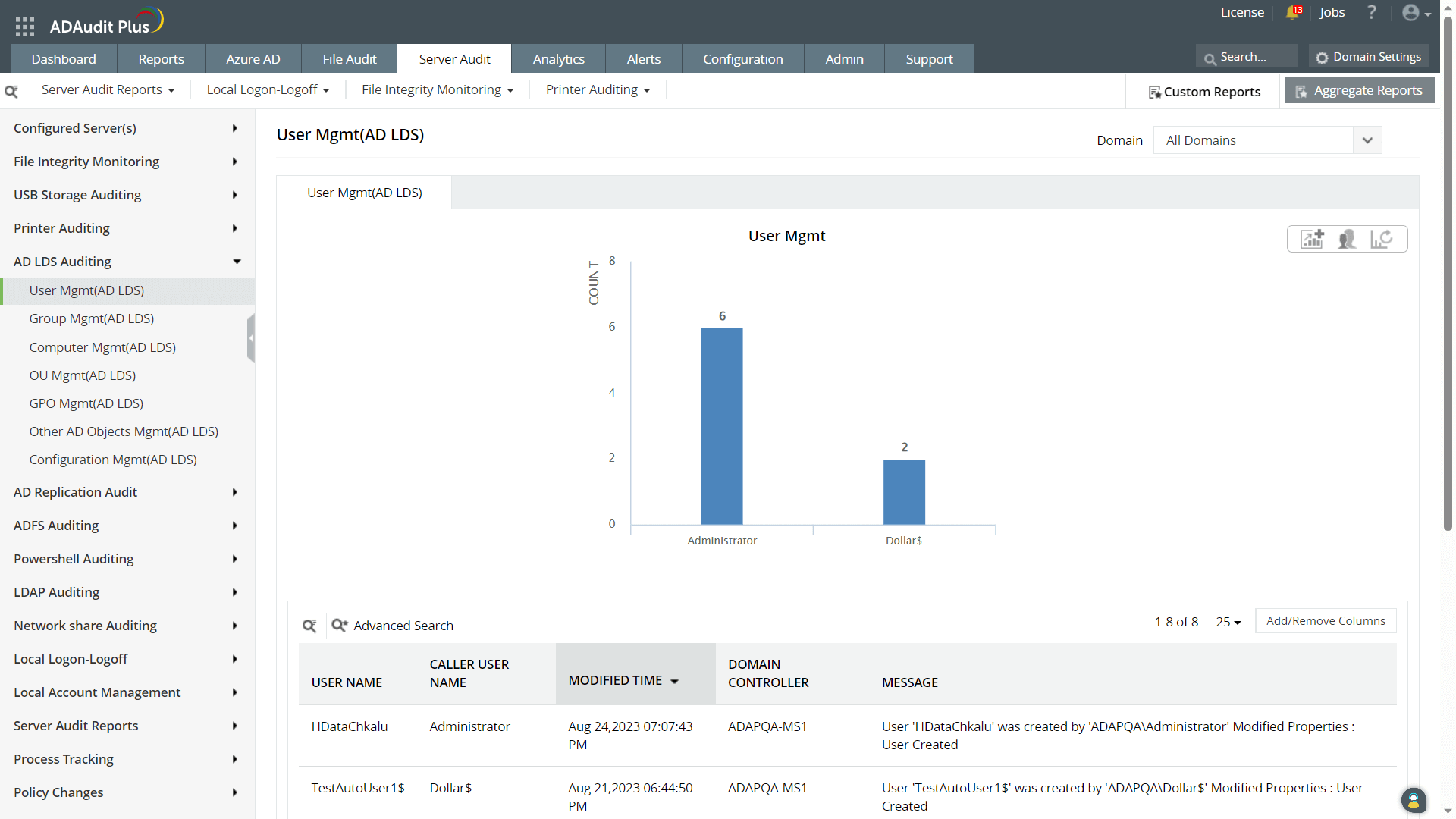The height and width of the screenshot is (819, 1456).
Task: Open the chat assistant icon
Action: coord(1413,799)
